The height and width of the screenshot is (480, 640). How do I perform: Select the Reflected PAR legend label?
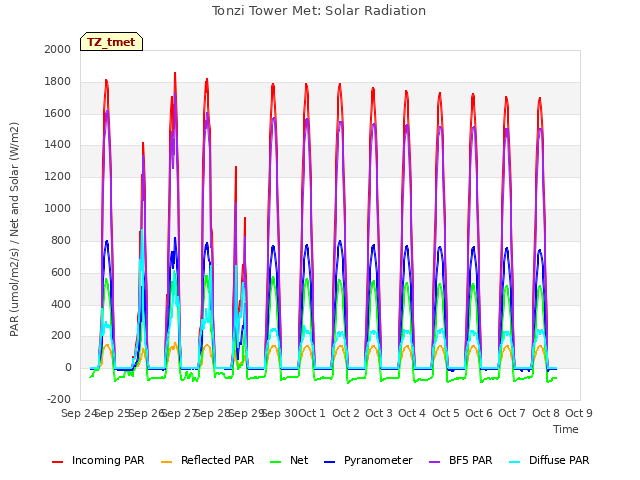point(218,460)
